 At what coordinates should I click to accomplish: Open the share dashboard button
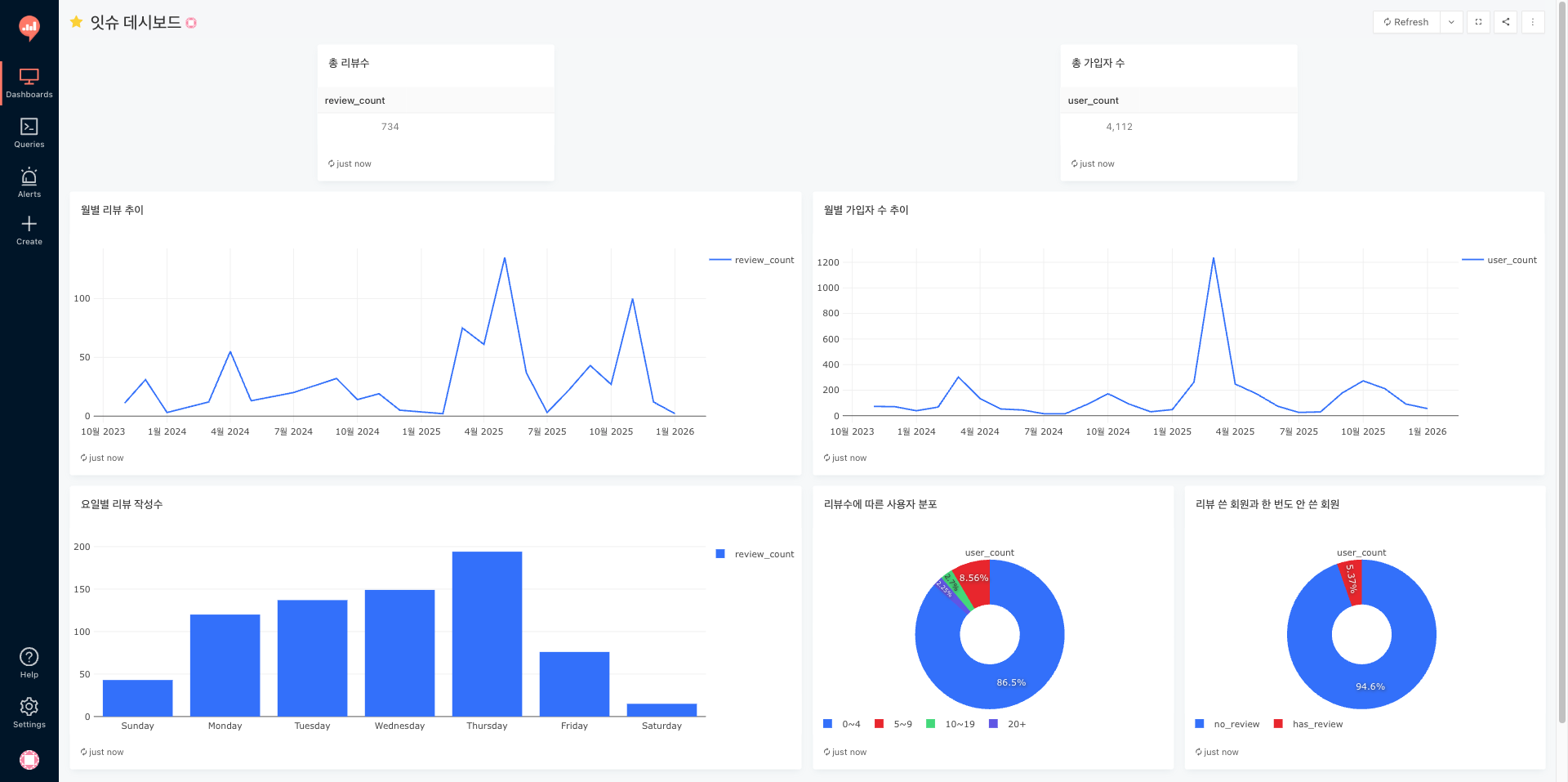(1506, 22)
